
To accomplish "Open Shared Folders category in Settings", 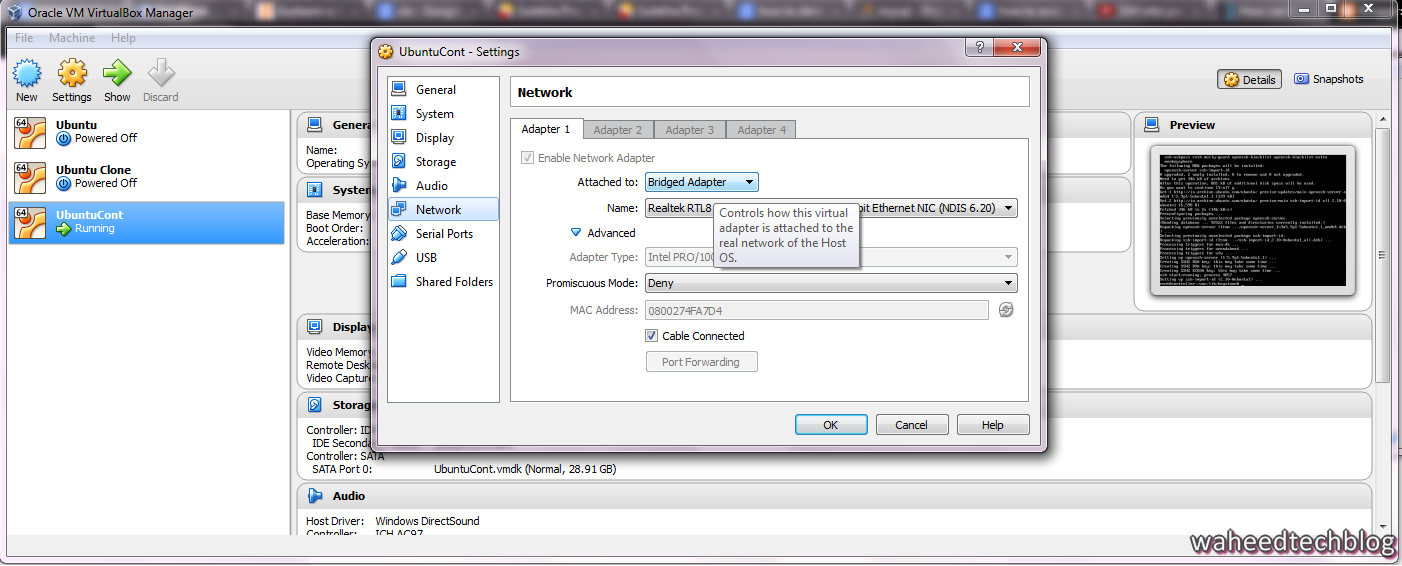I will pyautogui.click(x=443, y=282).
